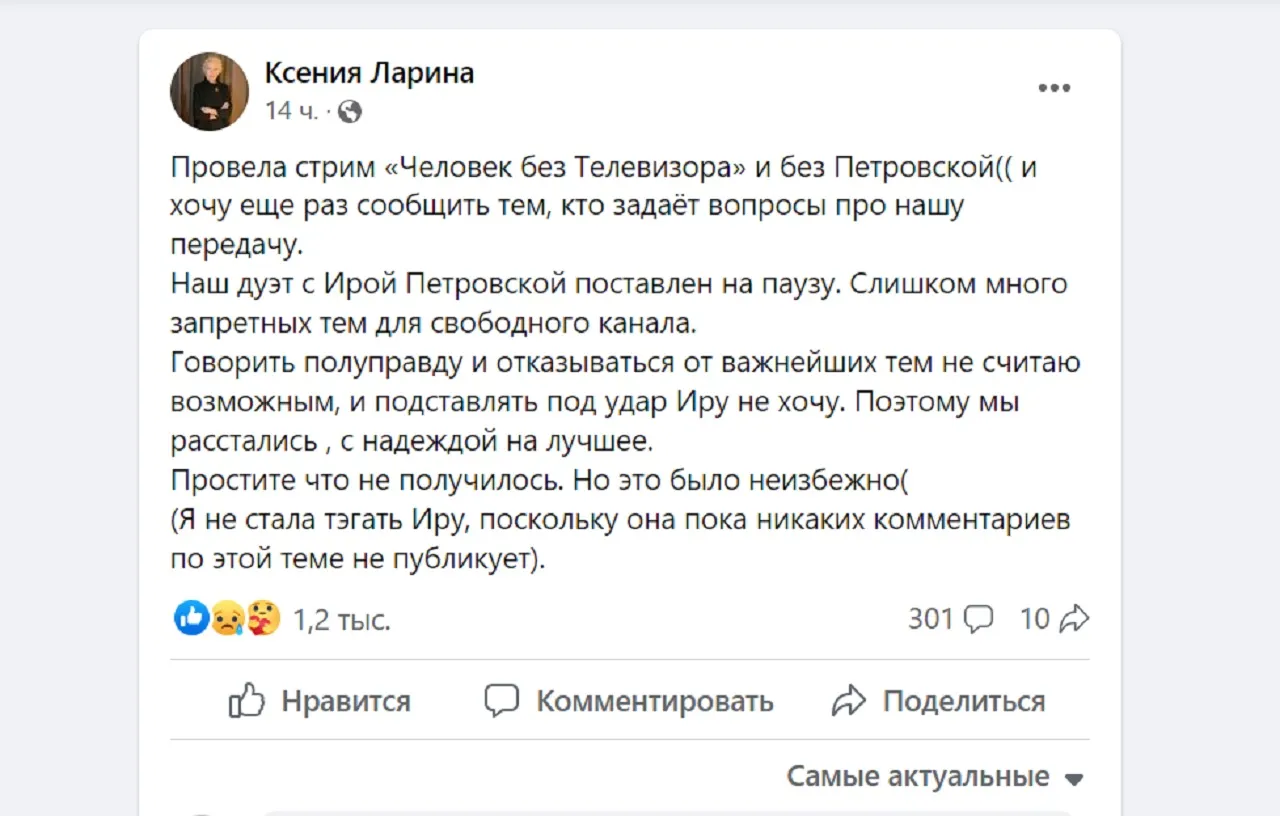This screenshot has width=1280, height=816.
Task: Click the arrow icon beside Поделиться
Action: pos(849,701)
